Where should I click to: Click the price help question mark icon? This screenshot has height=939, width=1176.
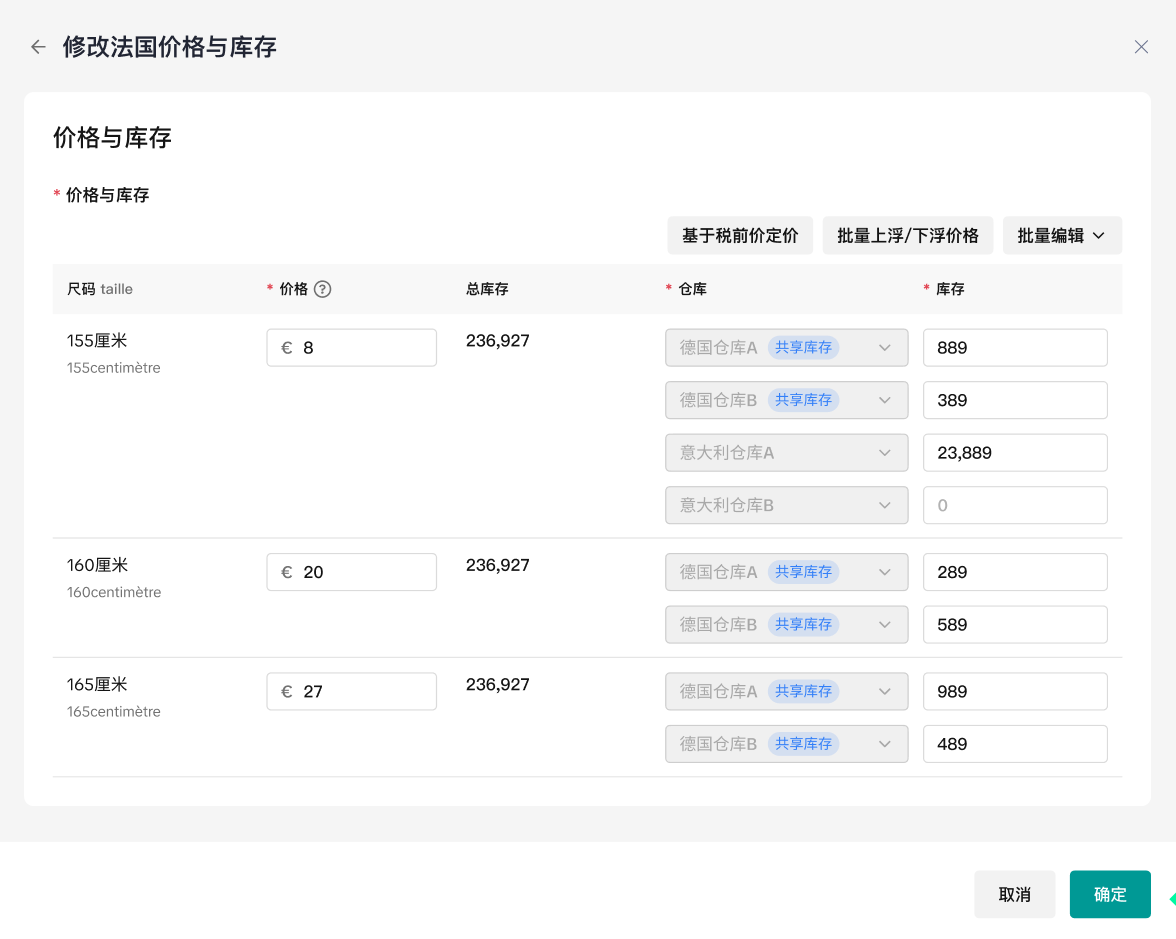coord(322,289)
